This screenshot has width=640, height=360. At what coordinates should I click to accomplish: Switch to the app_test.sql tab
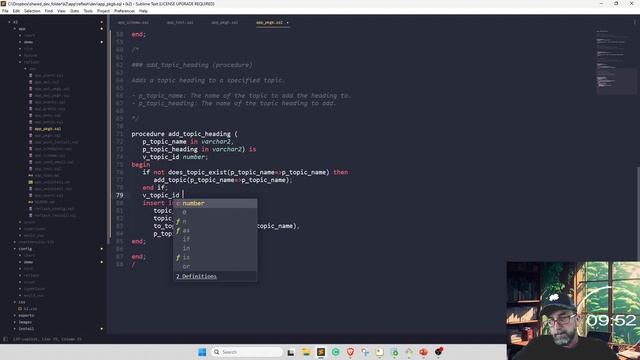click(x=180, y=23)
